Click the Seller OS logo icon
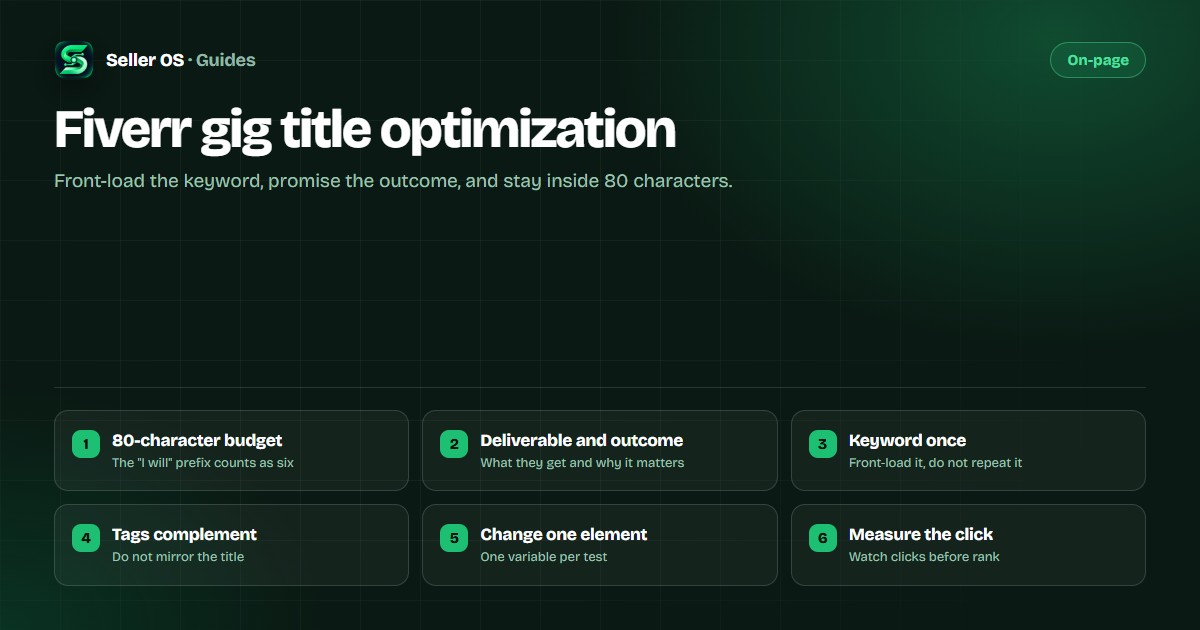1200x630 pixels. [74, 60]
